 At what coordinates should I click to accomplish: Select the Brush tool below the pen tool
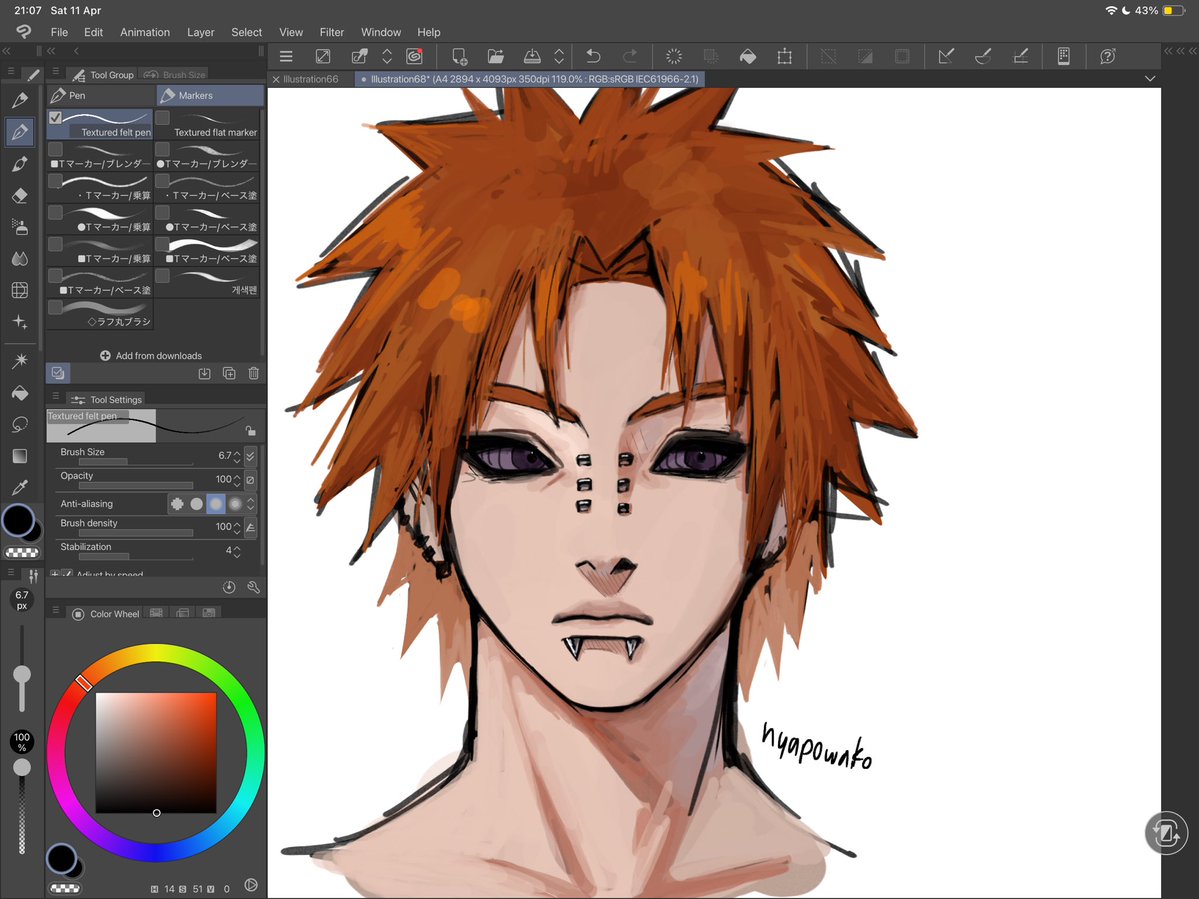[20, 164]
